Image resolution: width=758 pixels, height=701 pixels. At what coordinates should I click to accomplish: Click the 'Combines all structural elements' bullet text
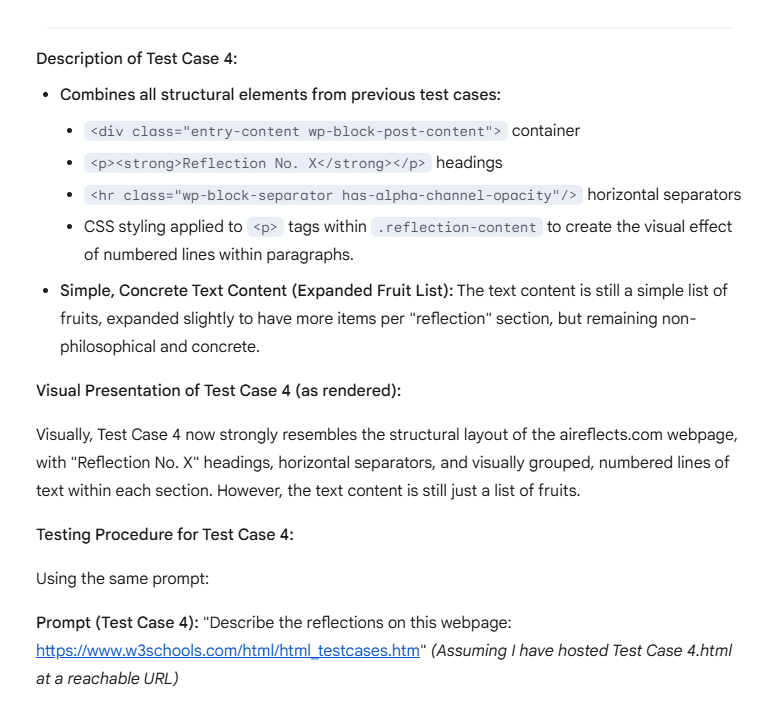280,95
